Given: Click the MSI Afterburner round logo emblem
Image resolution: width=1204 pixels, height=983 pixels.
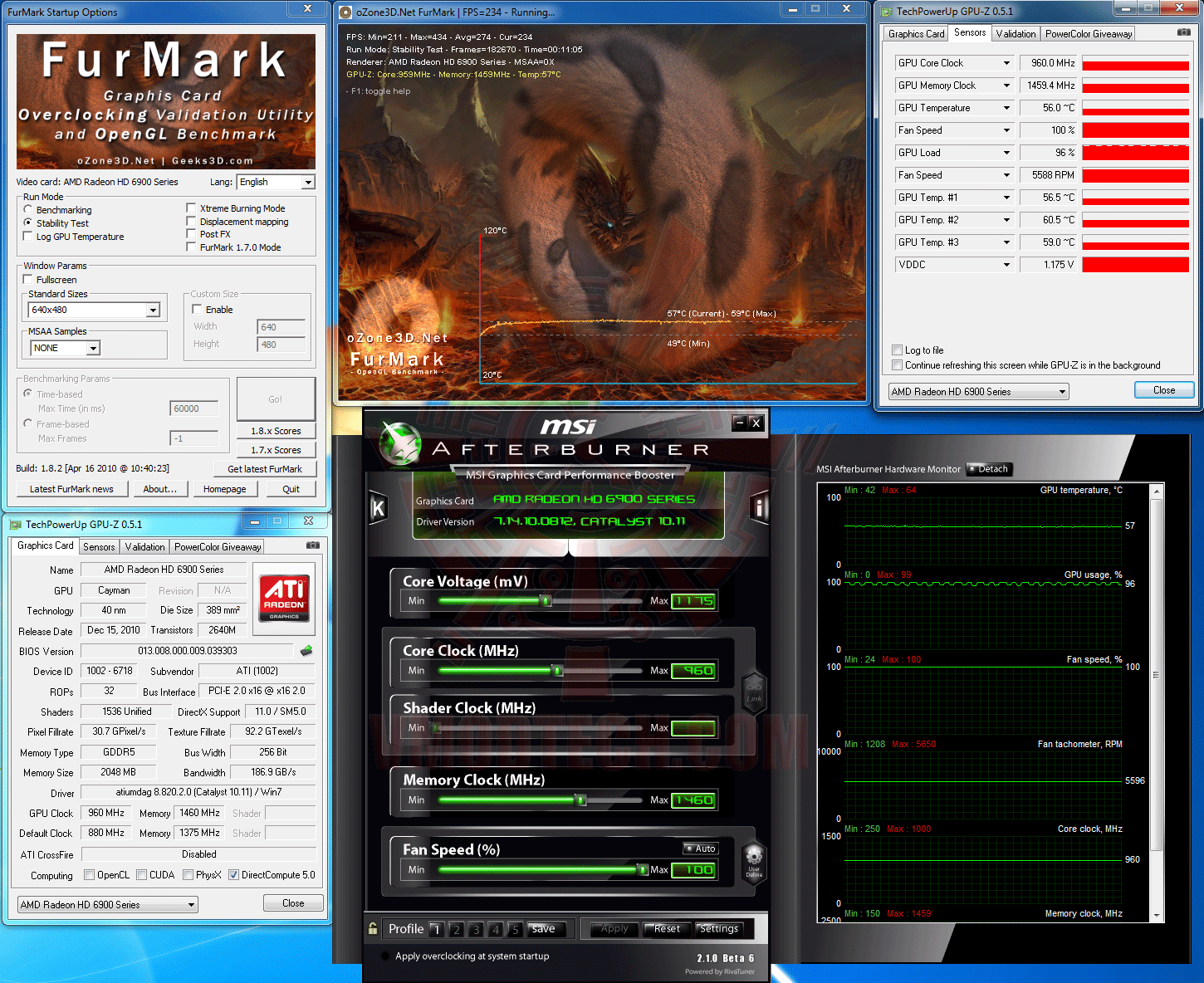Looking at the screenshot, I should (402, 443).
